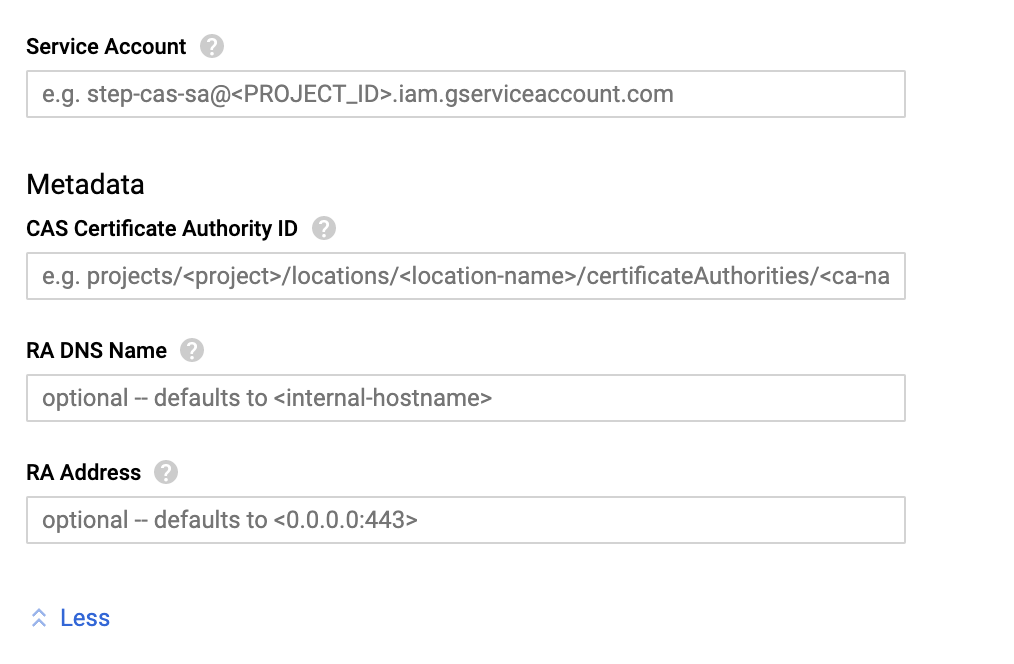
Task: Click the gray question mark under the Metadata heading
Action: coord(324,228)
